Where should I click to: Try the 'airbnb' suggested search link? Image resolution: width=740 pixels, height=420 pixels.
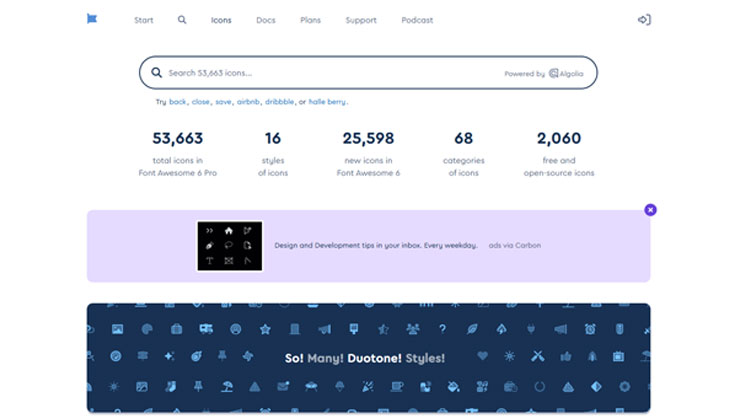coord(248,102)
